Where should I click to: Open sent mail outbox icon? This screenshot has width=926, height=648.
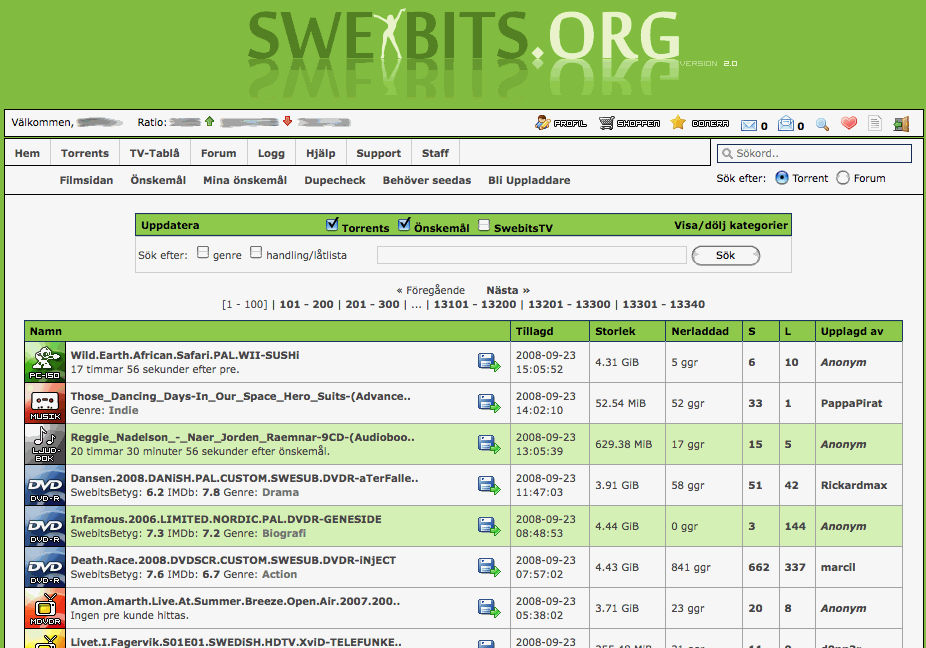click(785, 123)
